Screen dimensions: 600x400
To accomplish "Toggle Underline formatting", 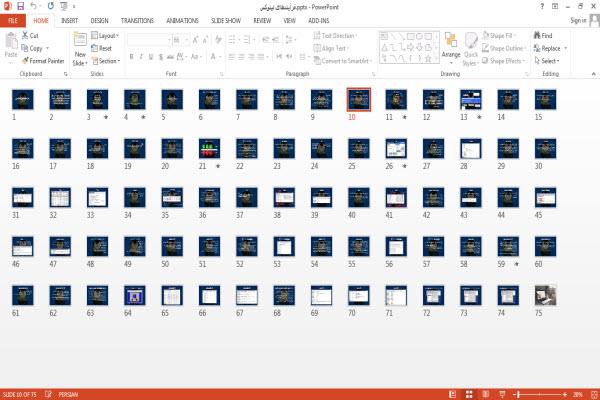I will click(151, 57).
